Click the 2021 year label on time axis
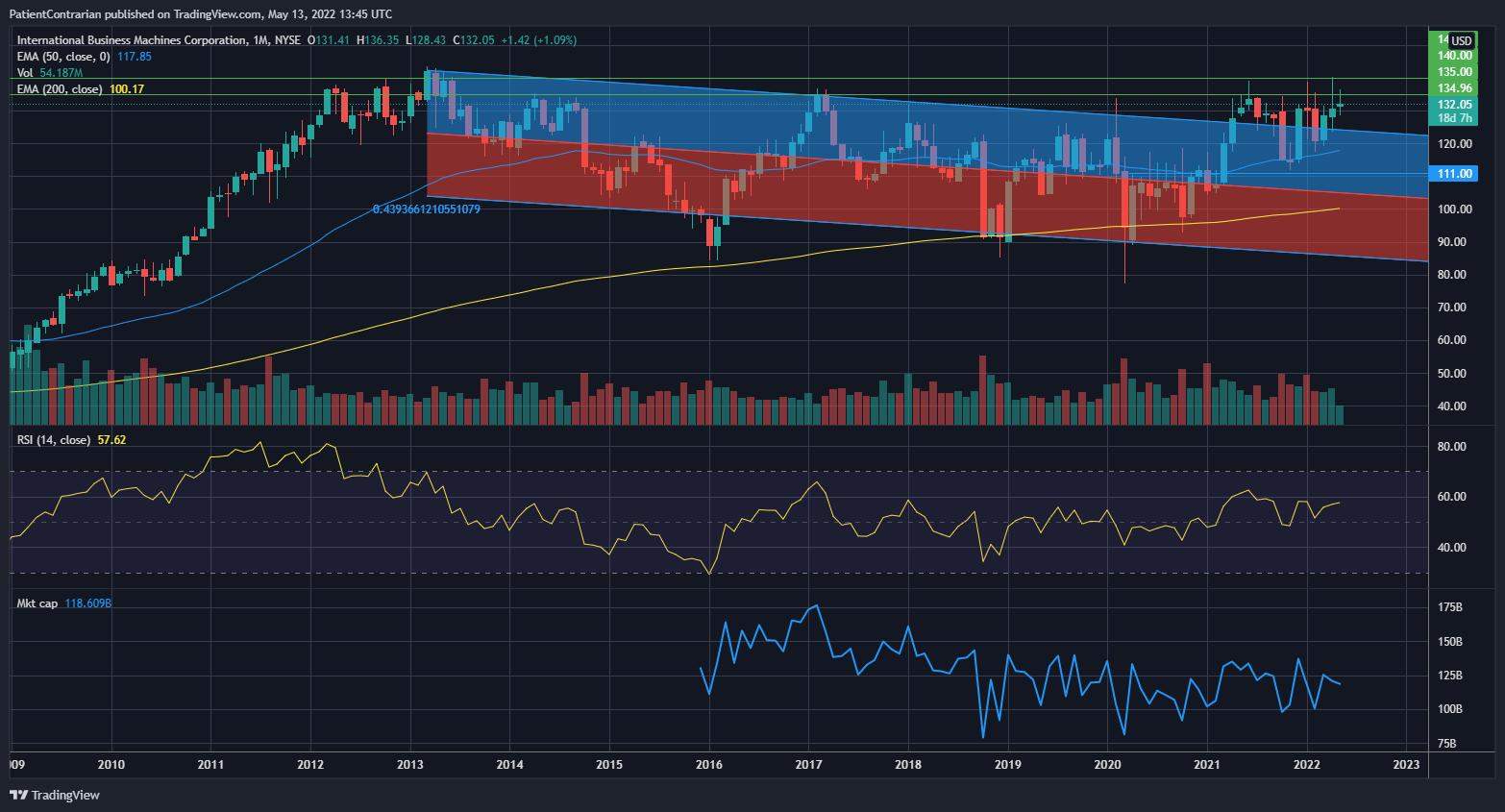 pos(1207,765)
